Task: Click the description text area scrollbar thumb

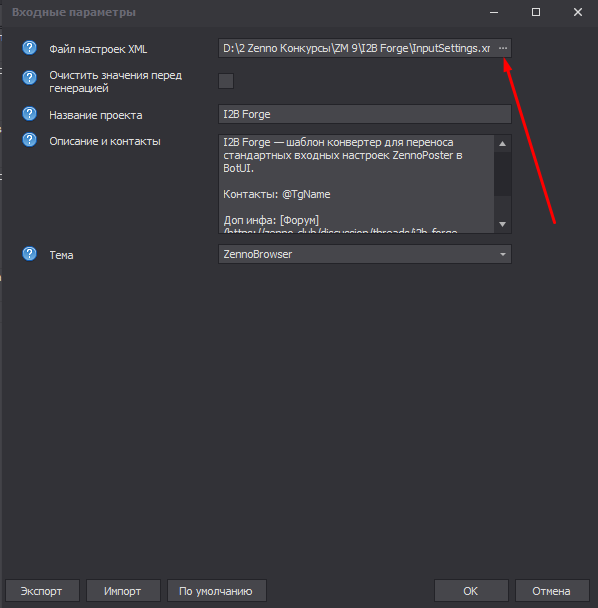Action: tap(503, 174)
